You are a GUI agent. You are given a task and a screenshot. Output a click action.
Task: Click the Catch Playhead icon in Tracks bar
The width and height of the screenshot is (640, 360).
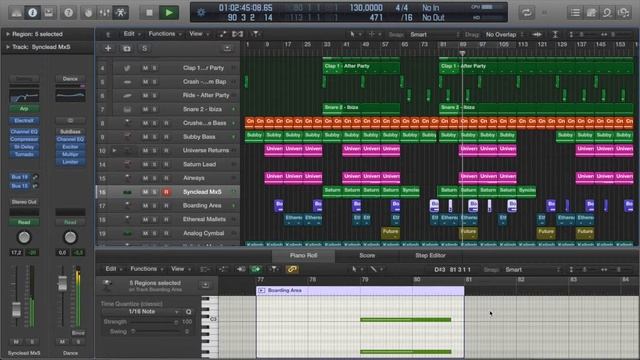click(256, 34)
